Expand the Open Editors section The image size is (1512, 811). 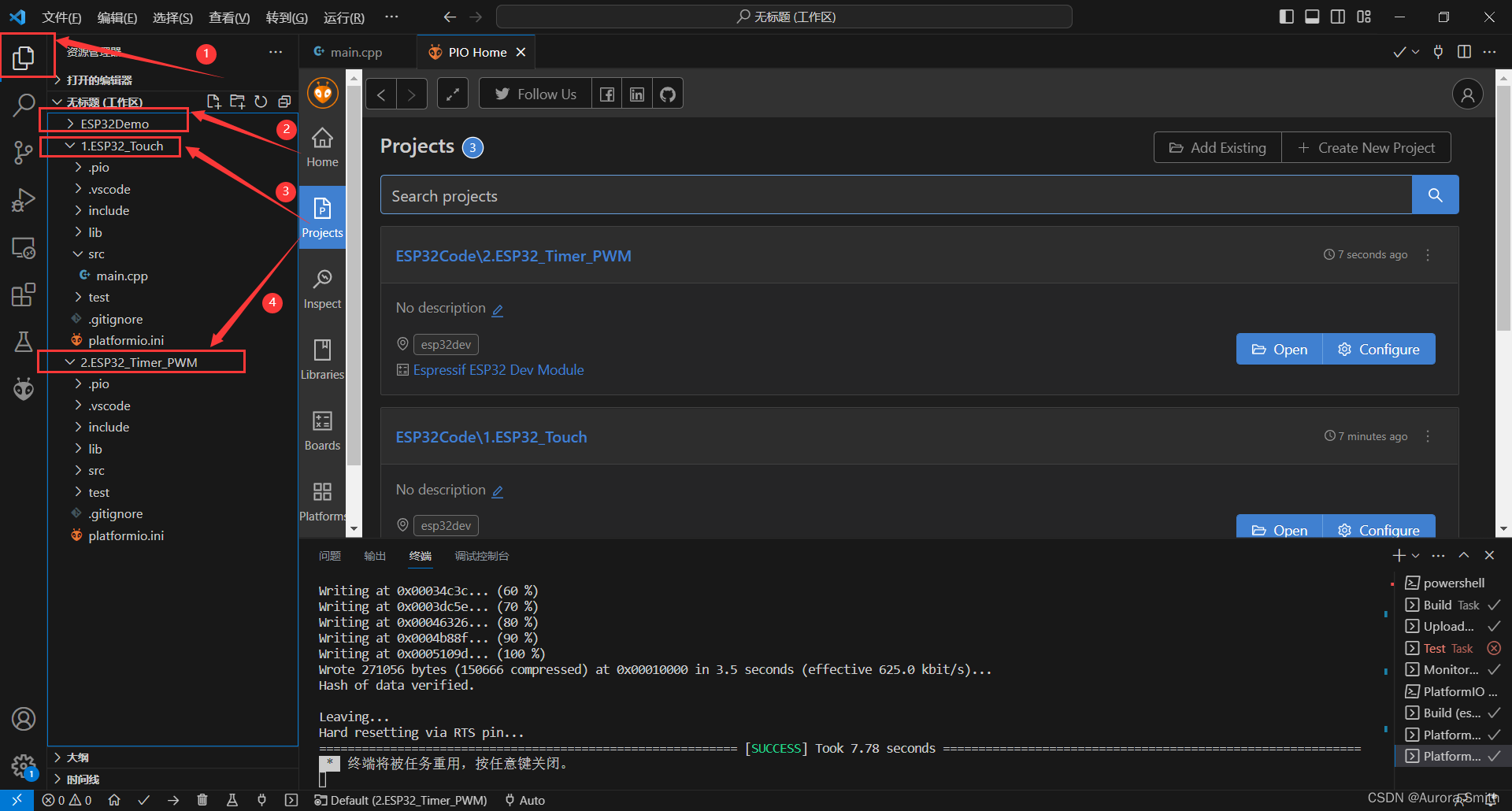(99, 80)
